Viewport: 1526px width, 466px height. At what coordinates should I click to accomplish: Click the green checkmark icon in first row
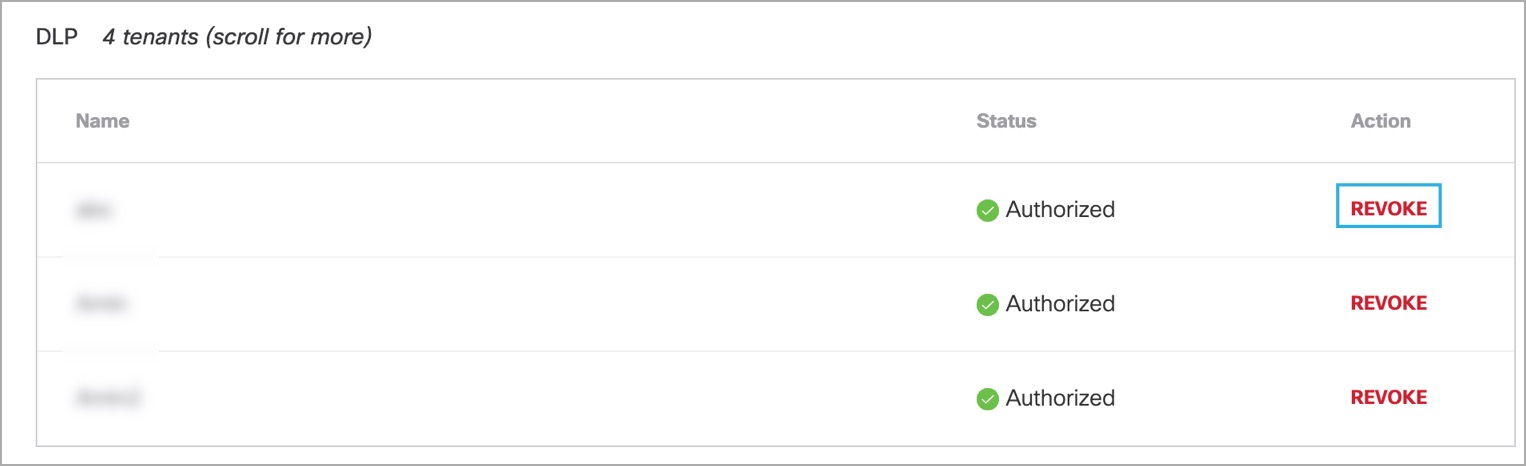tap(988, 210)
